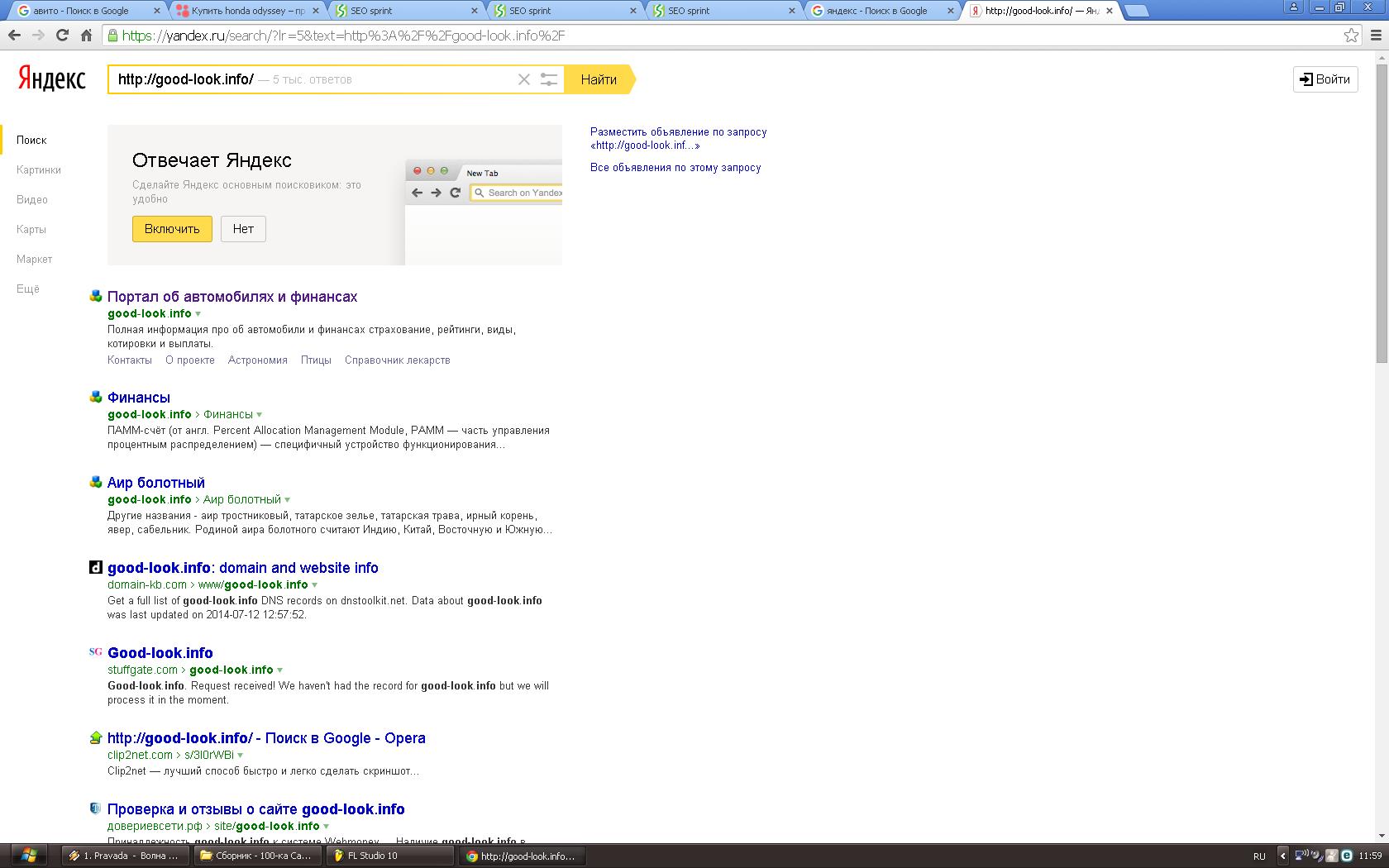The image size is (1389, 868).
Task: Click the yellow Включить button
Action: pos(172,229)
